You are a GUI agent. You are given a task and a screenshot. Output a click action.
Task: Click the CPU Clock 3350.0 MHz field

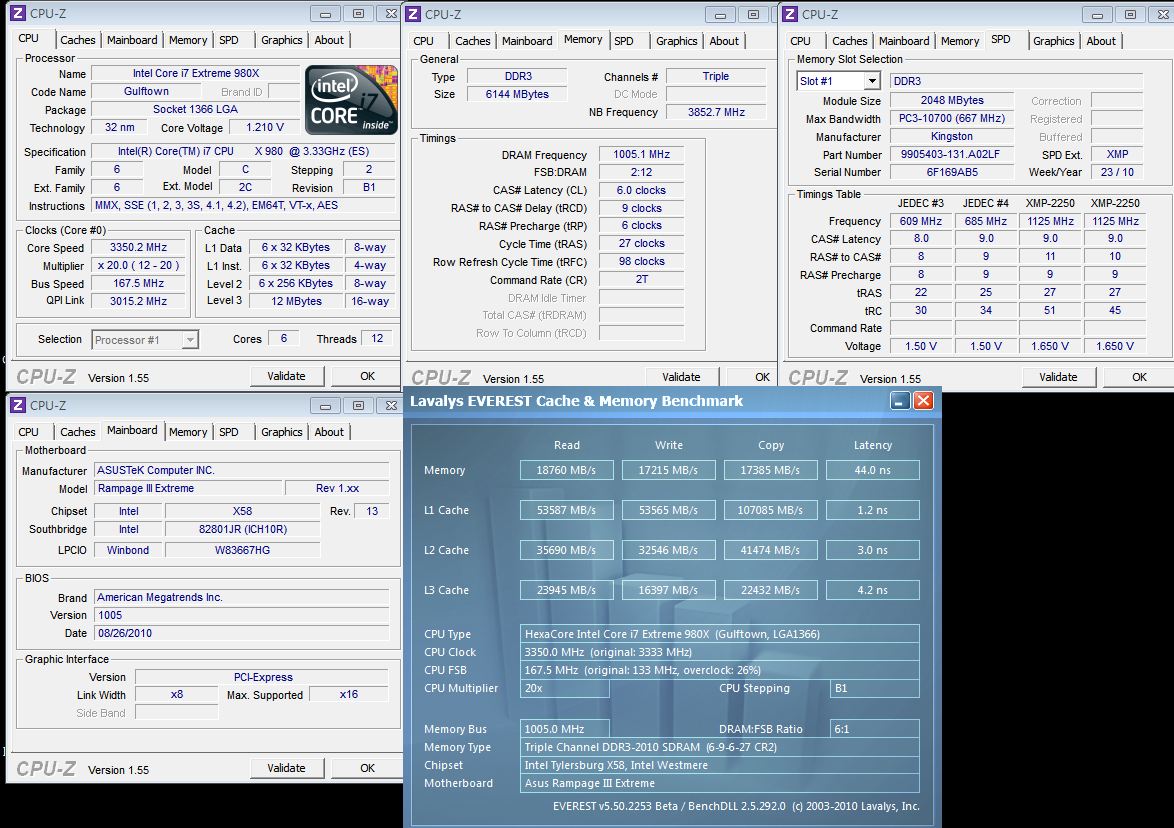(x=720, y=652)
